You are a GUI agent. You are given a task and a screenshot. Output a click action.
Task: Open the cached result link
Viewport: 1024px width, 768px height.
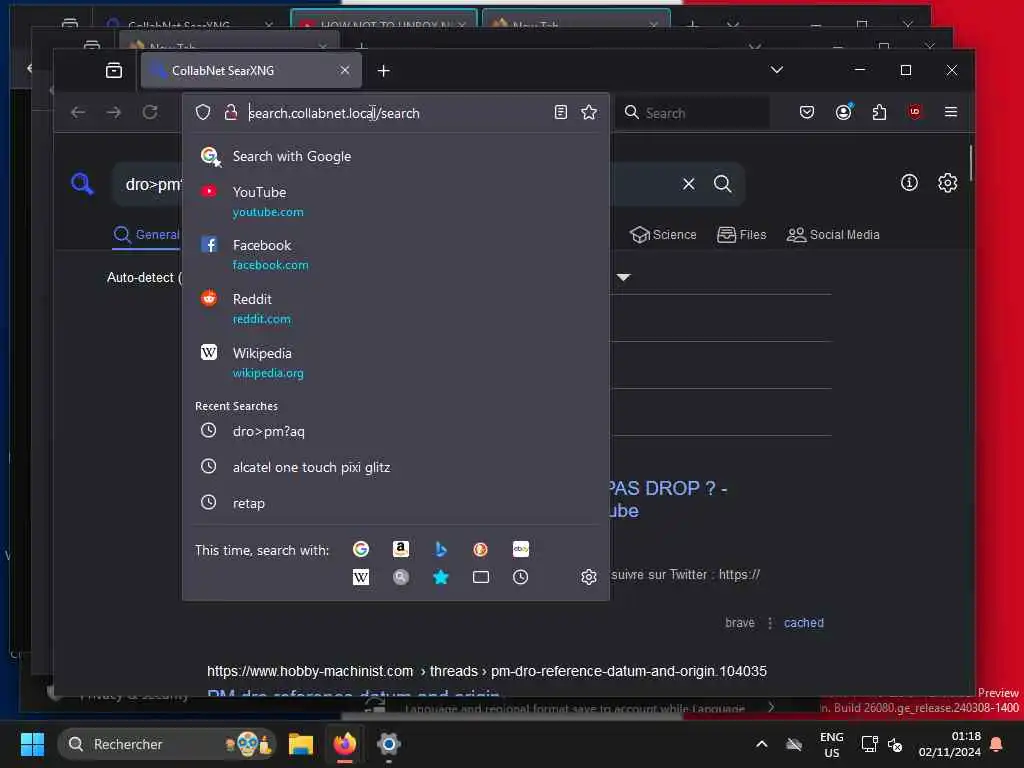point(803,623)
